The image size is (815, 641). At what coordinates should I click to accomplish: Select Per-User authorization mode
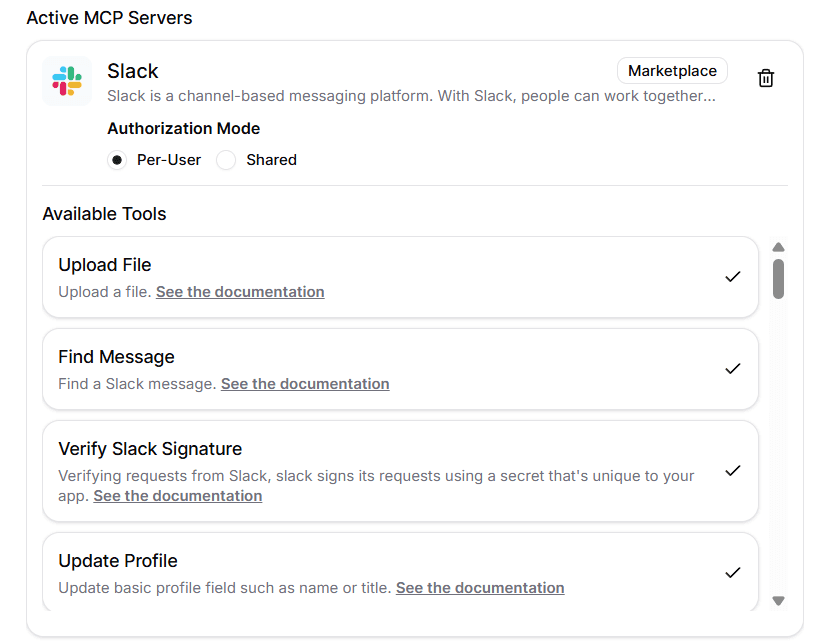tap(117, 160)
